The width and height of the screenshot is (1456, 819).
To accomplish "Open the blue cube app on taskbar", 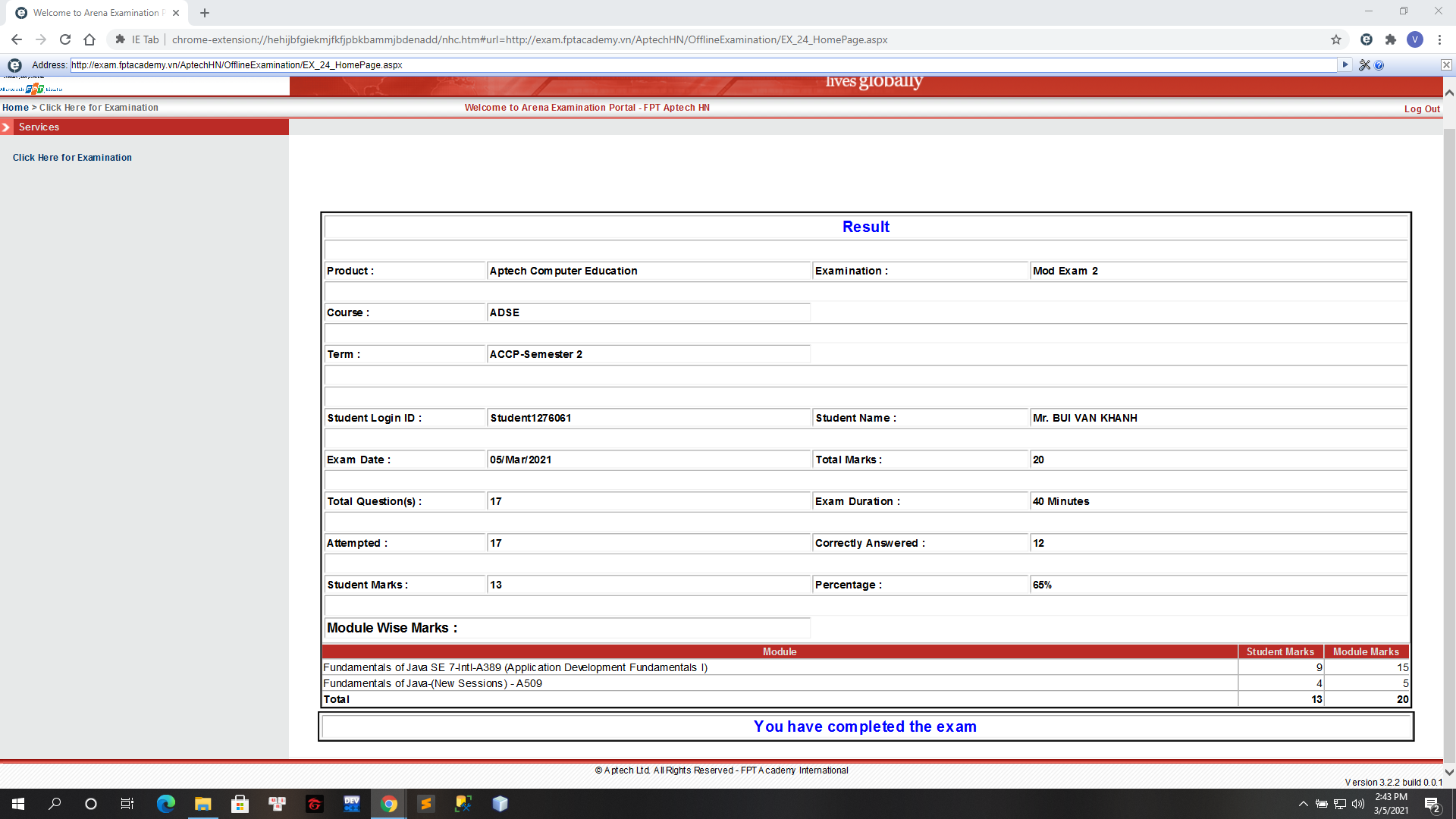I will (500, 804).
